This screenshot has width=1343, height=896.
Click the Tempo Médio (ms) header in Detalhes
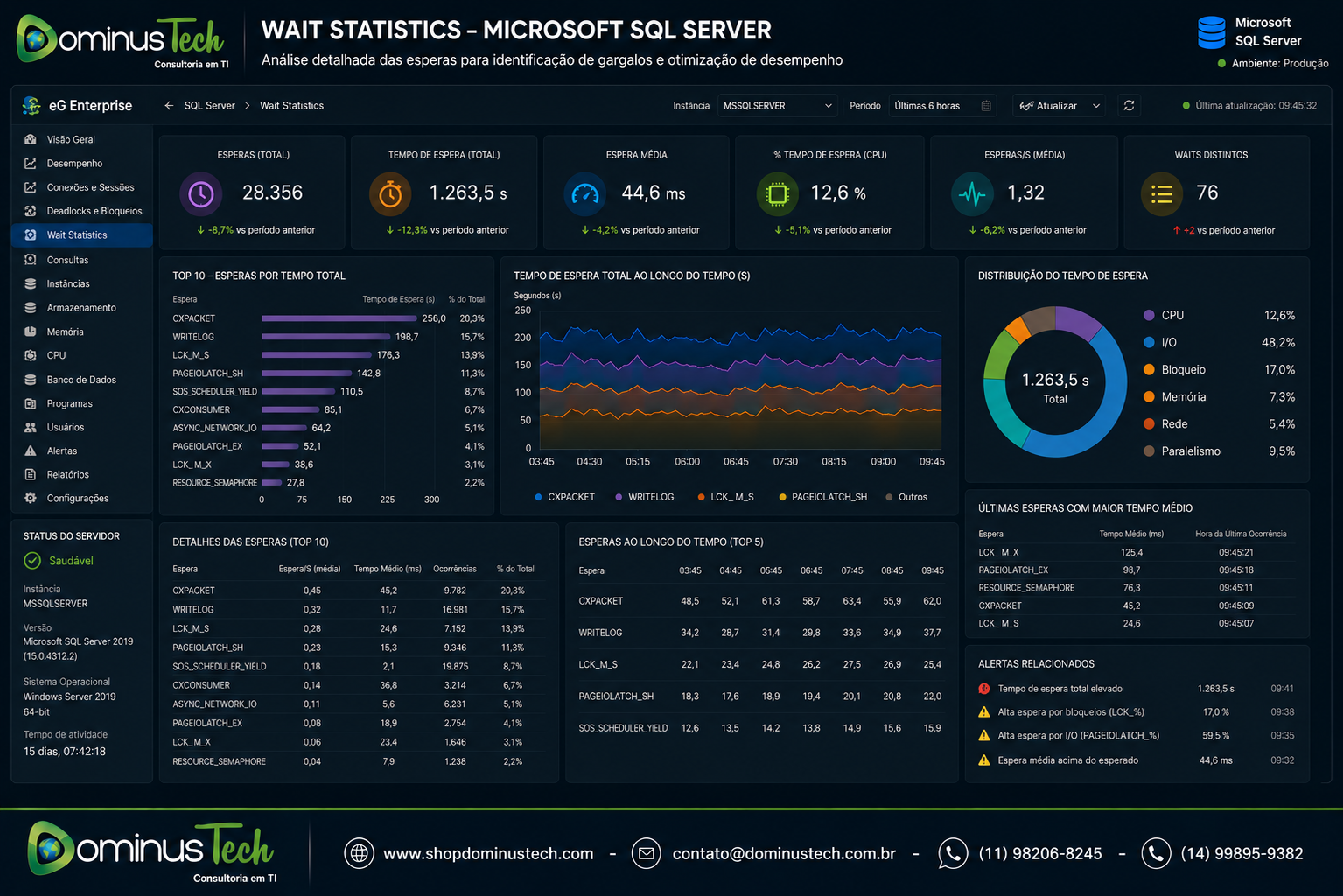(x=388, y=569)
